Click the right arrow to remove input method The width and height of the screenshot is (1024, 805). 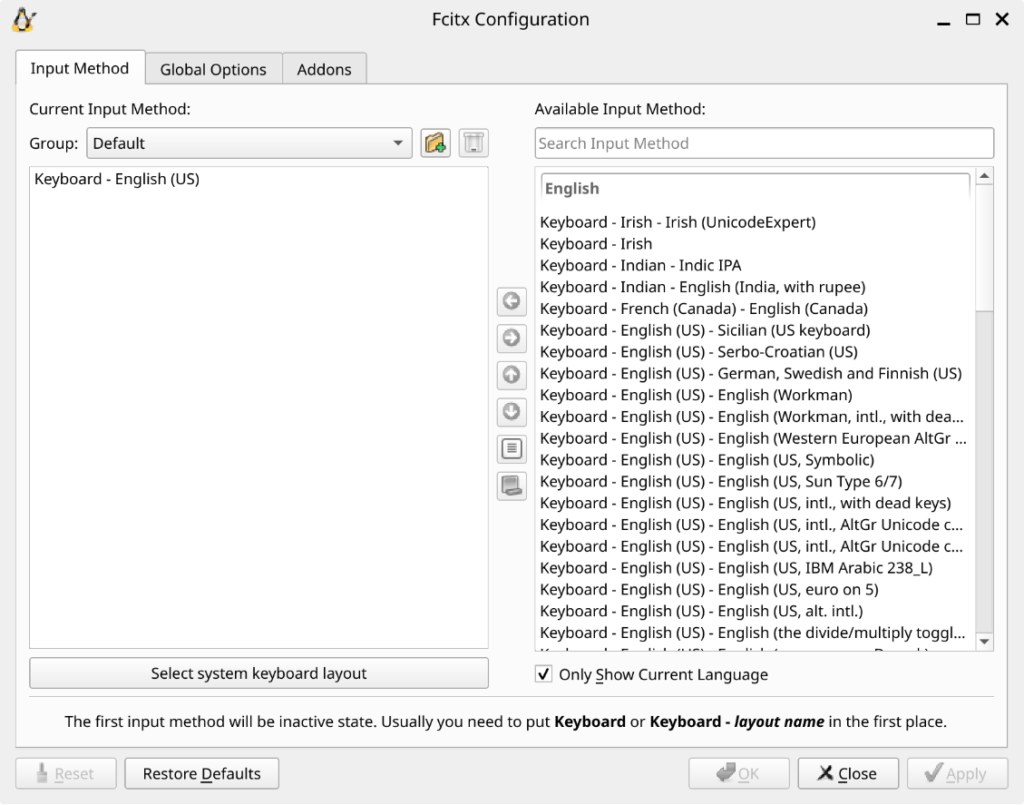coord(511,338)
